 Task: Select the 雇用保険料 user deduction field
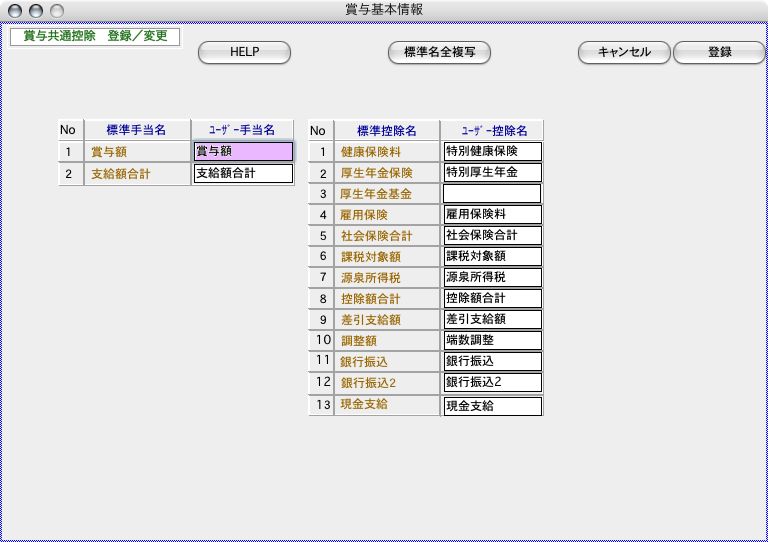(492, 215)
